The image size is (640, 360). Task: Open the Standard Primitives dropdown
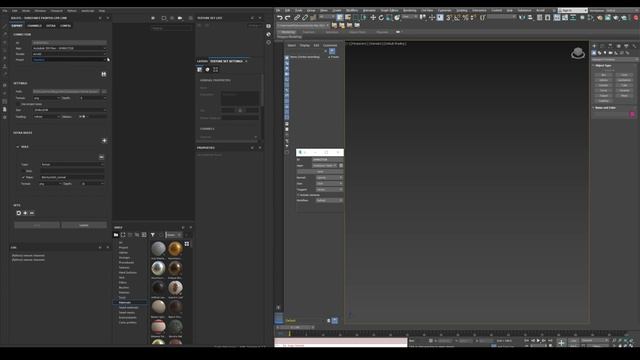[615, 60]
